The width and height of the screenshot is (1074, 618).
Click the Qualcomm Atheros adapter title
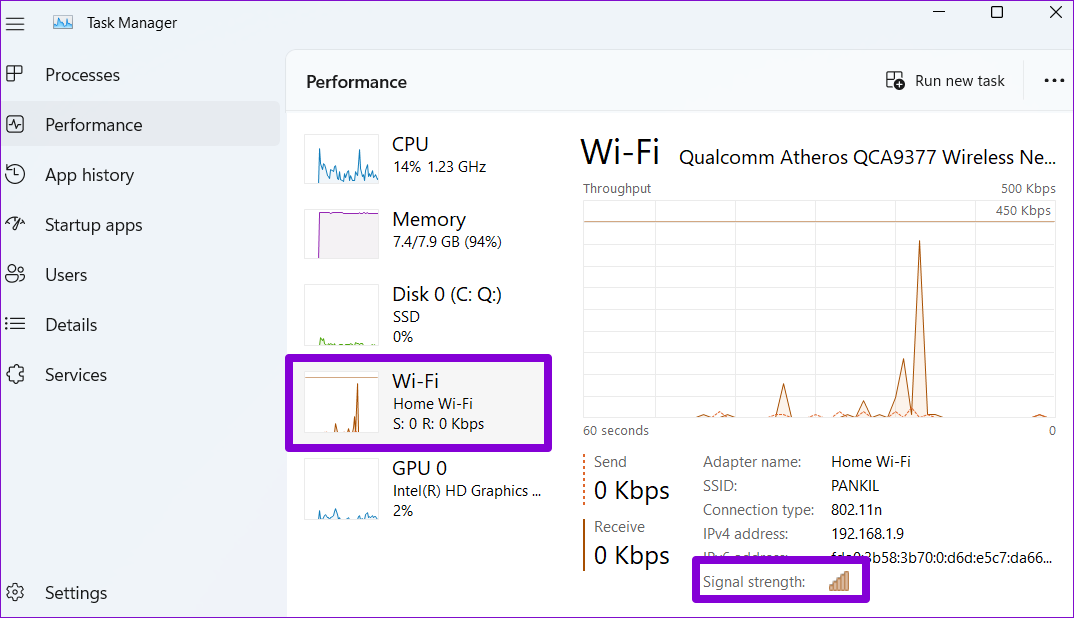point(867,158)
